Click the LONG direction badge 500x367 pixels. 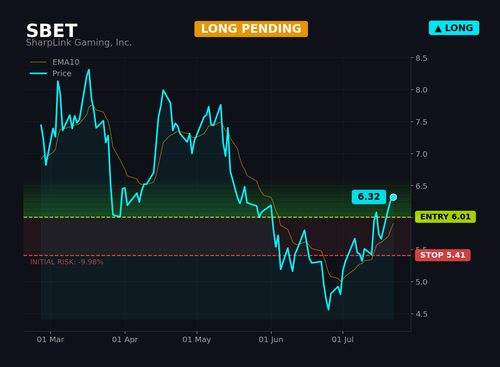click(454, 28)
